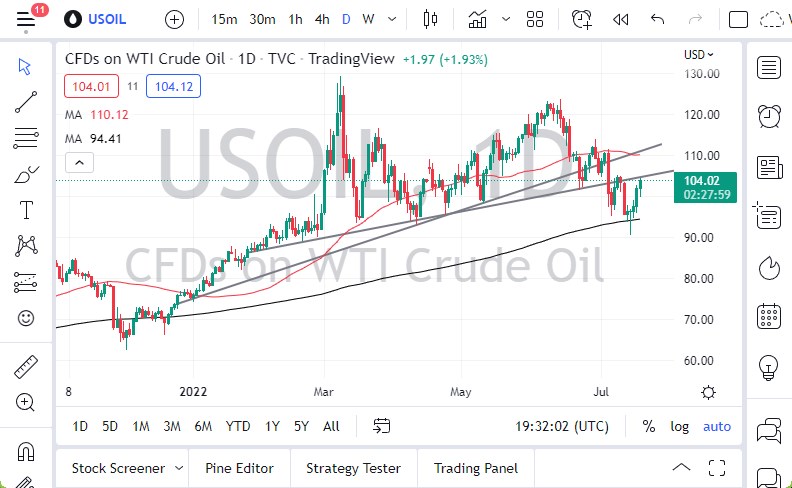This screenshot has width=792, height=488.
Task: Choose the 4h timeframe button
Action: tap(322, 19)
